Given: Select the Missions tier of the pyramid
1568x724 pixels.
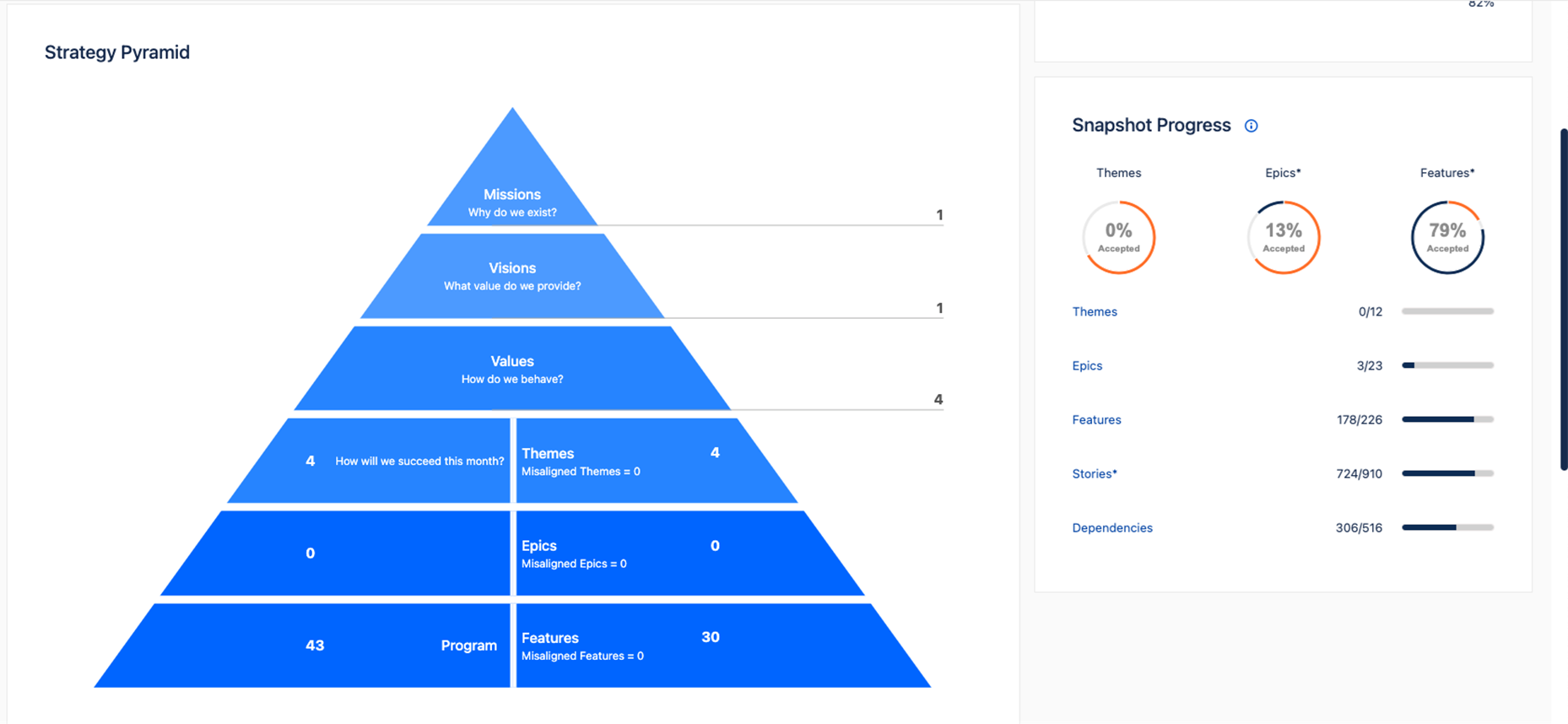Looking at the screenshot, I should [512, 194].
